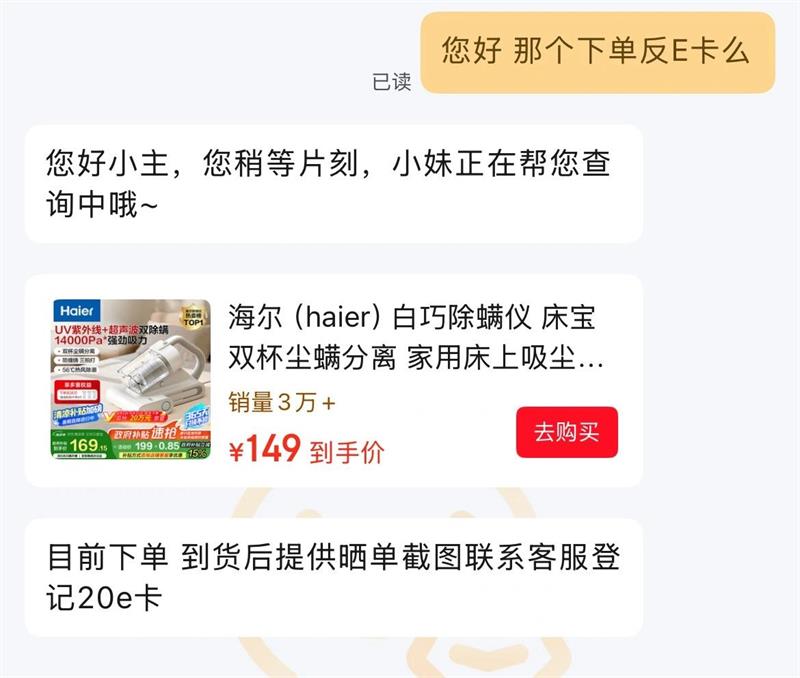
Task: Click the 已读 read receipt label
Action: [x=391, y=82]
